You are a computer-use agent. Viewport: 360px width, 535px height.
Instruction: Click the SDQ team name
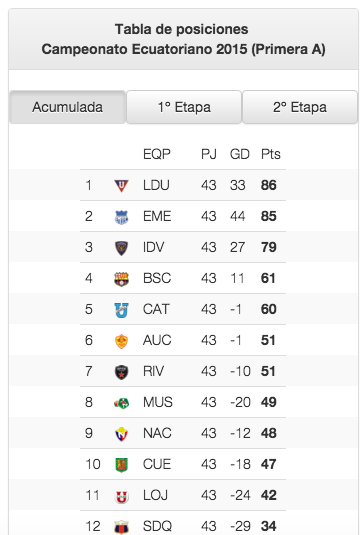(x=157, y=526)
